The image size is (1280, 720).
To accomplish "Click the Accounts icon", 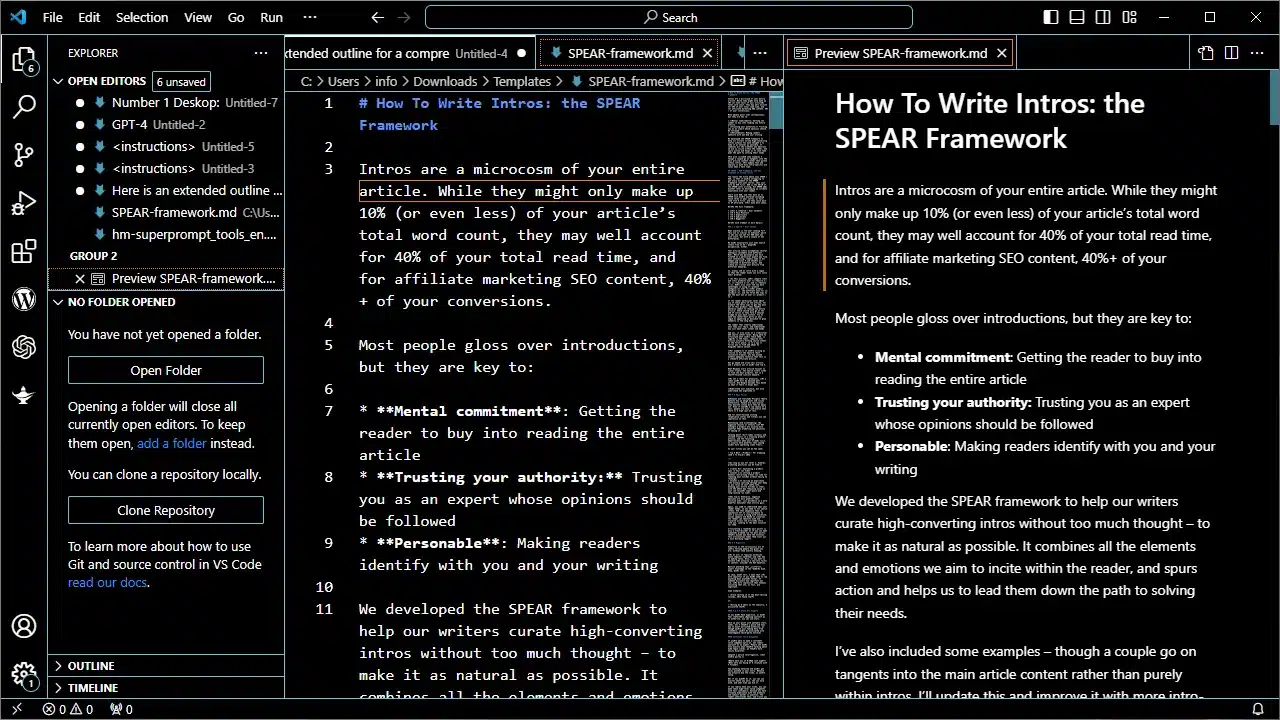I will (x=24, y=627).
